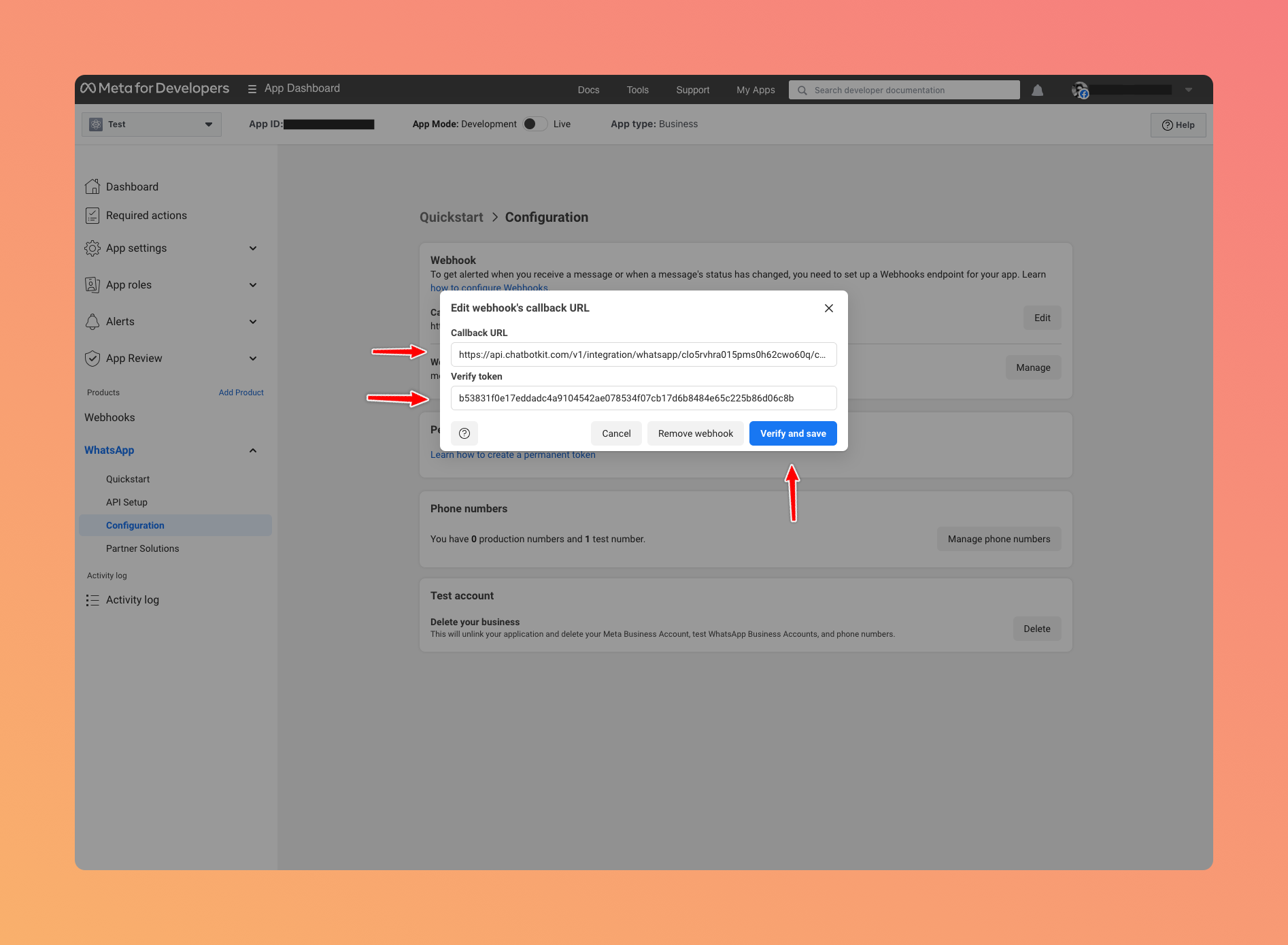This screenshot has height=945, width=1288.
Task: Open Activity log in the sidebar
Action: 132,599
